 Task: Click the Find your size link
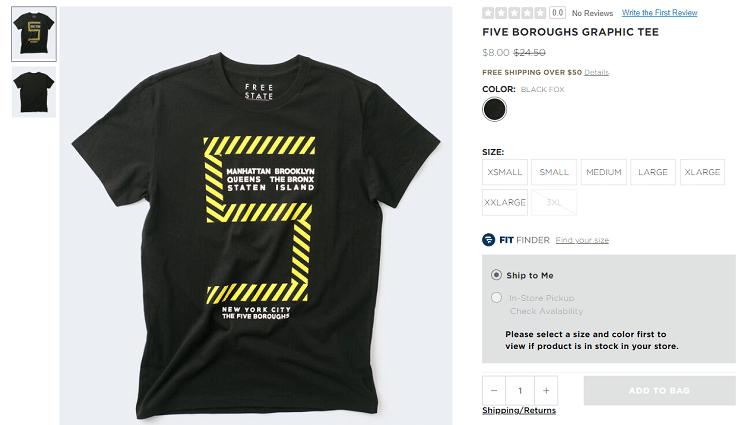pyautogui.click(x=582, y=240)
